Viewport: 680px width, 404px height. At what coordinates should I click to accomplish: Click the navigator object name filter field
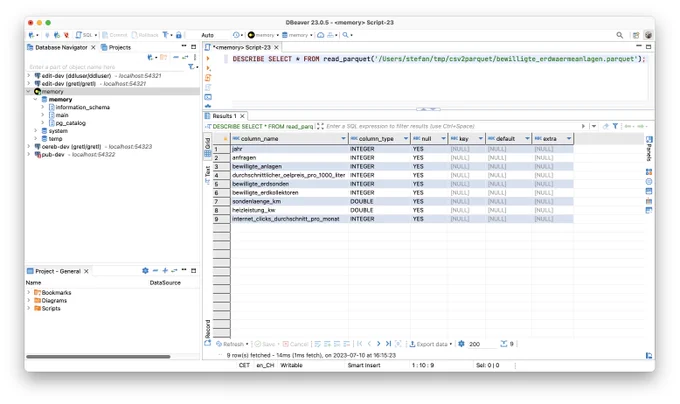tap(107, 67)
